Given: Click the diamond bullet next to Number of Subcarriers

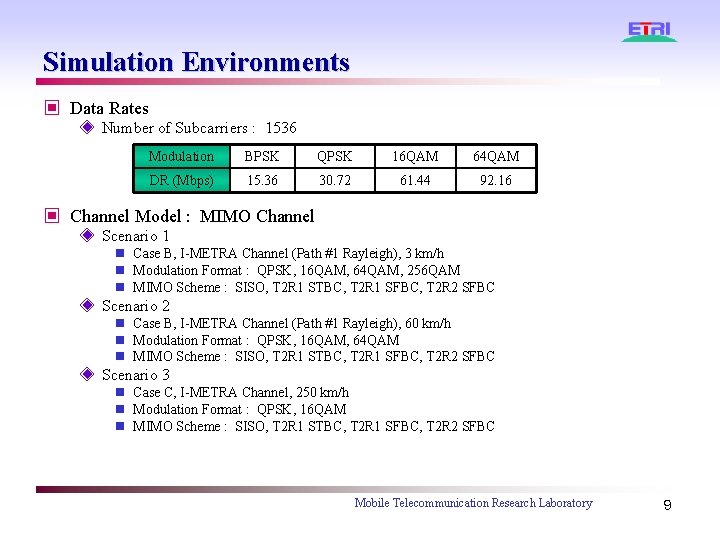Looking at the screenshot, I should coord(87,127).
